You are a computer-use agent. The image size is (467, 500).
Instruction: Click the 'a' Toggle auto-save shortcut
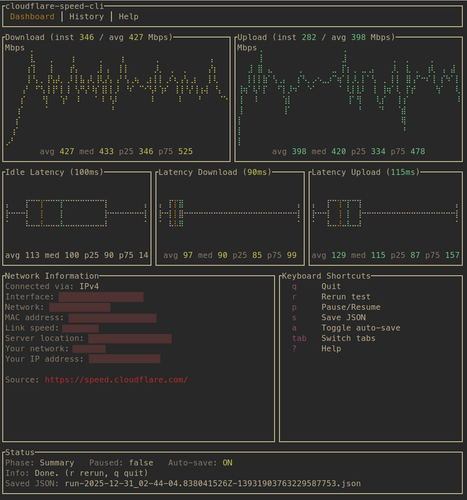click(294, 328)
